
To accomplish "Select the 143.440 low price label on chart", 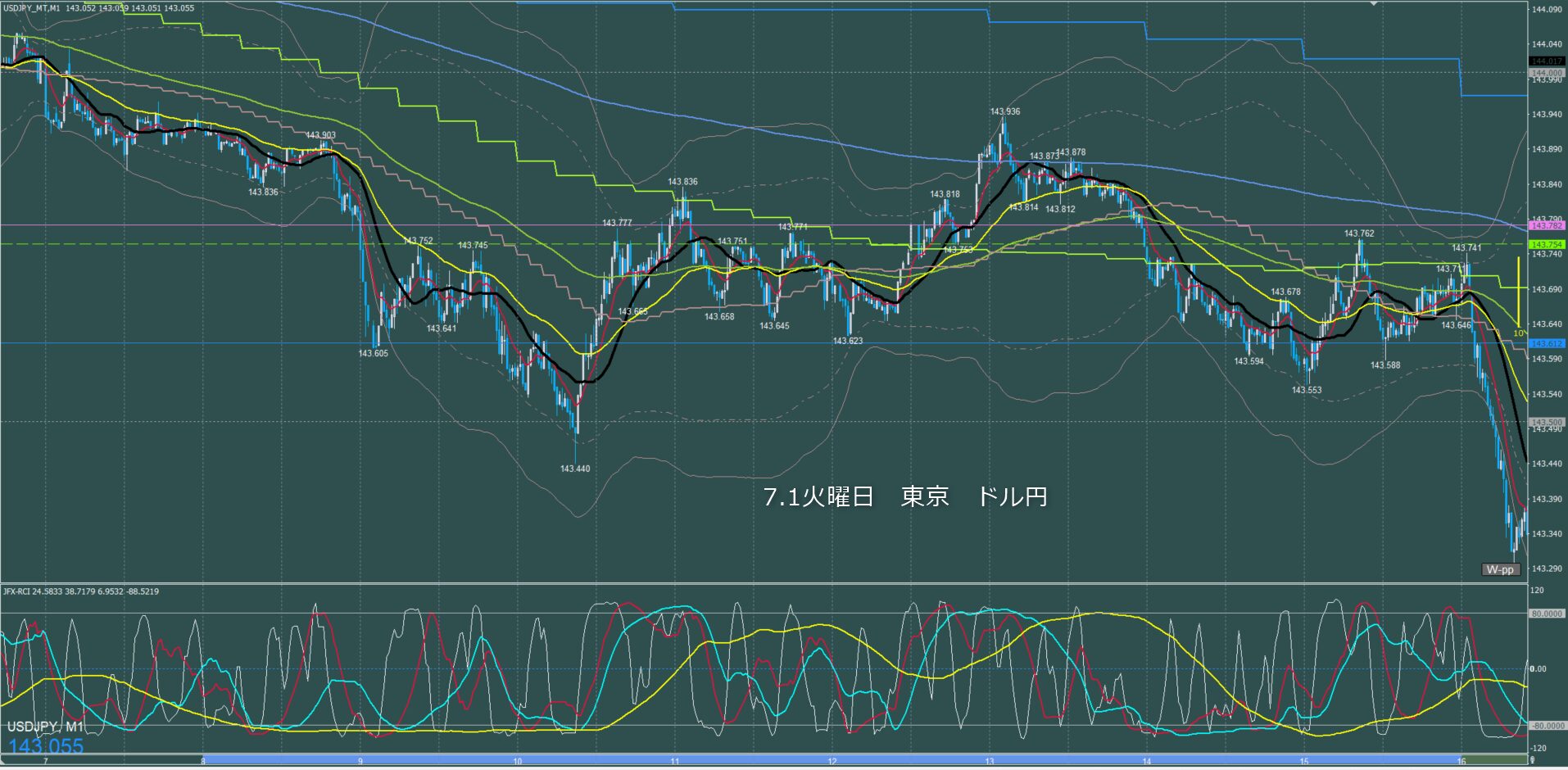I will click(x=575, y=469).
